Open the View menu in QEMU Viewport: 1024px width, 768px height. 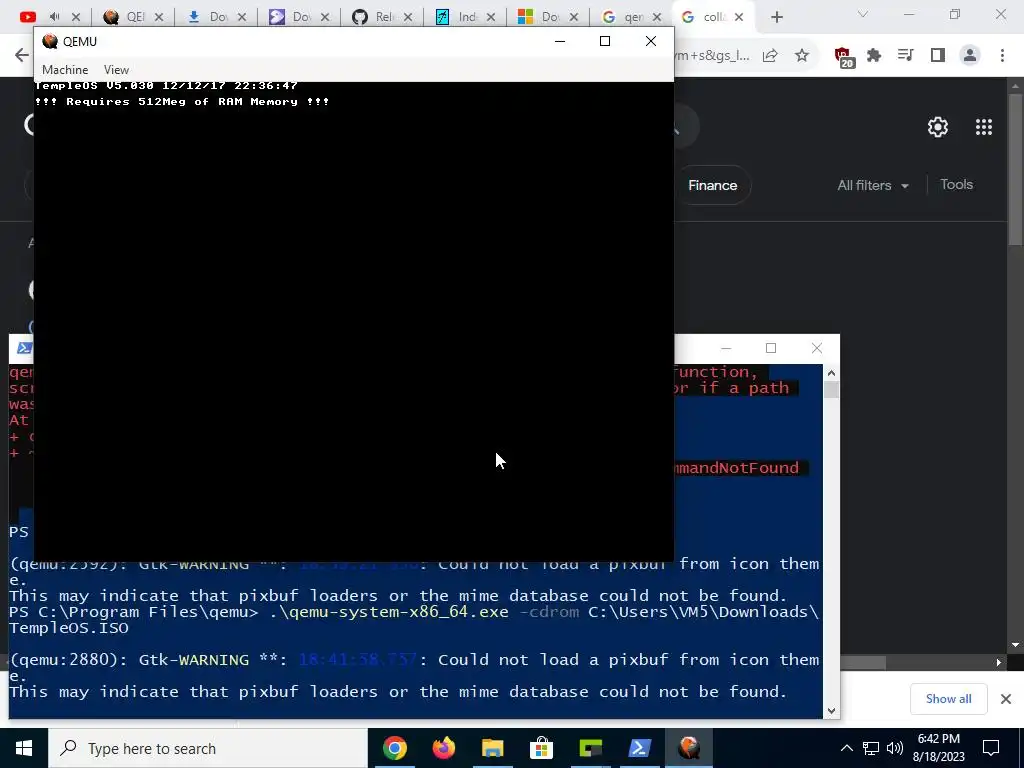116,70
